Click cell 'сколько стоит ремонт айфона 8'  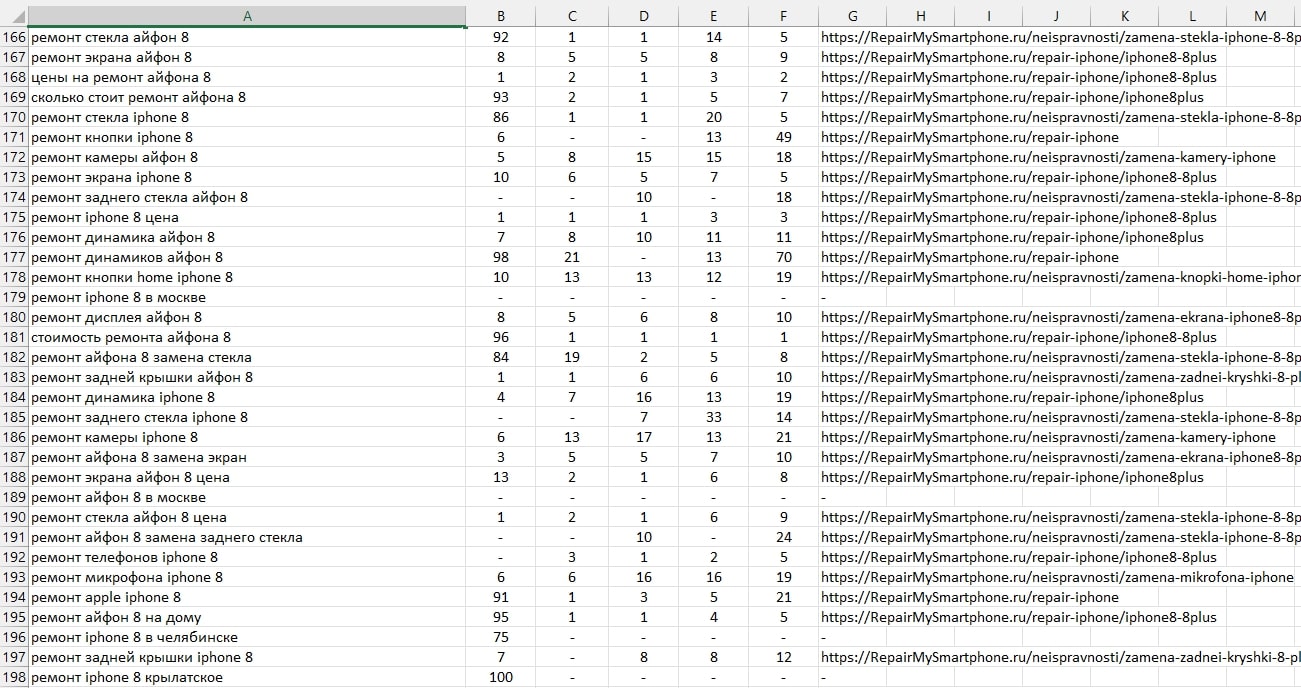pyautogui.click(x=247, y=97)
